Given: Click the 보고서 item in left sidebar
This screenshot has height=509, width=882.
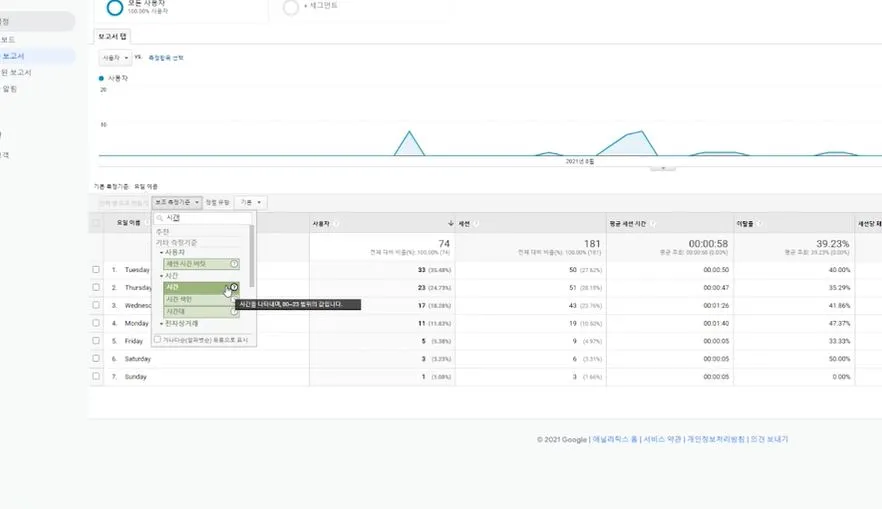Looking at the screenshot, I should (14, 56).
